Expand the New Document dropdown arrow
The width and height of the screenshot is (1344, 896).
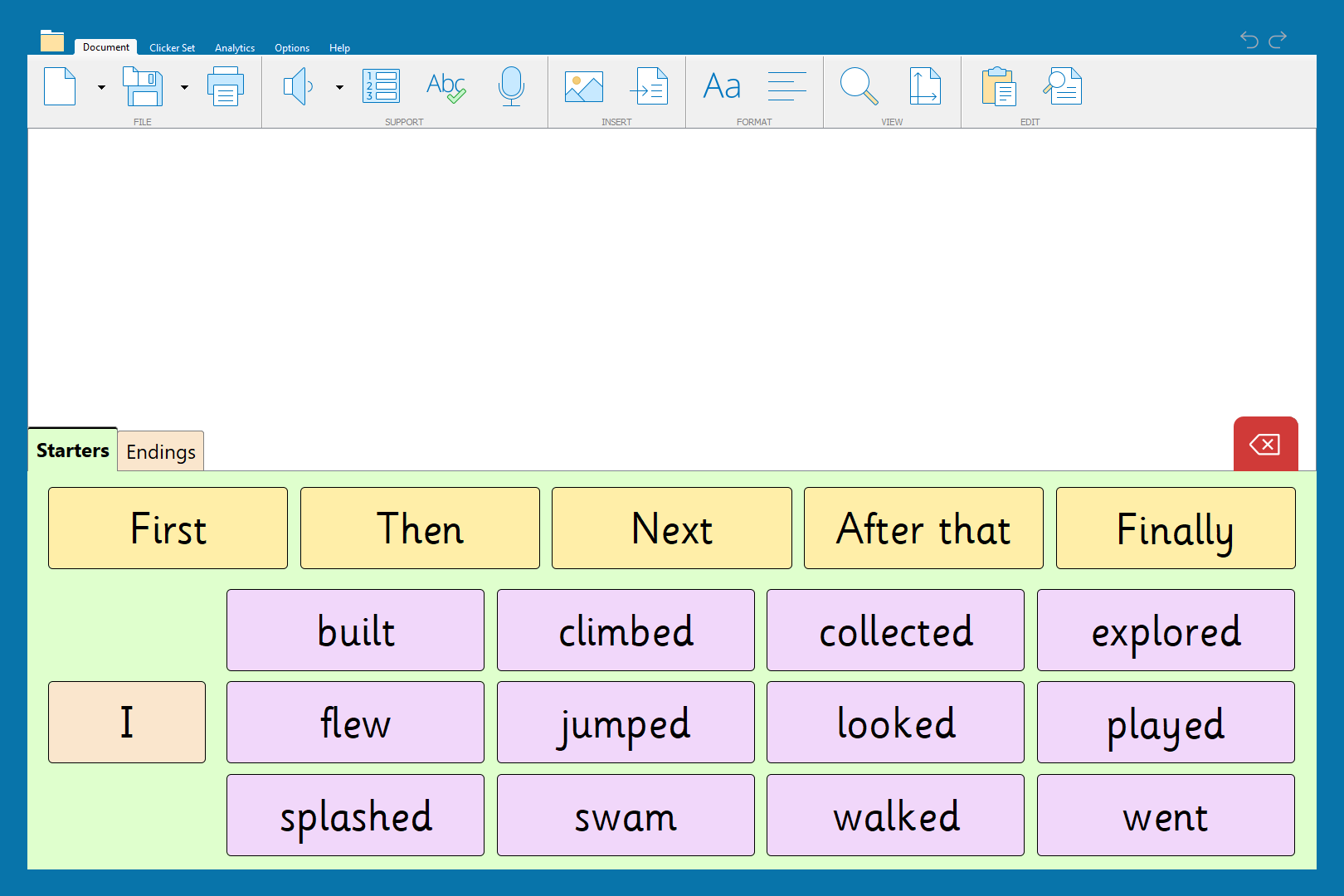pos(101,87)
